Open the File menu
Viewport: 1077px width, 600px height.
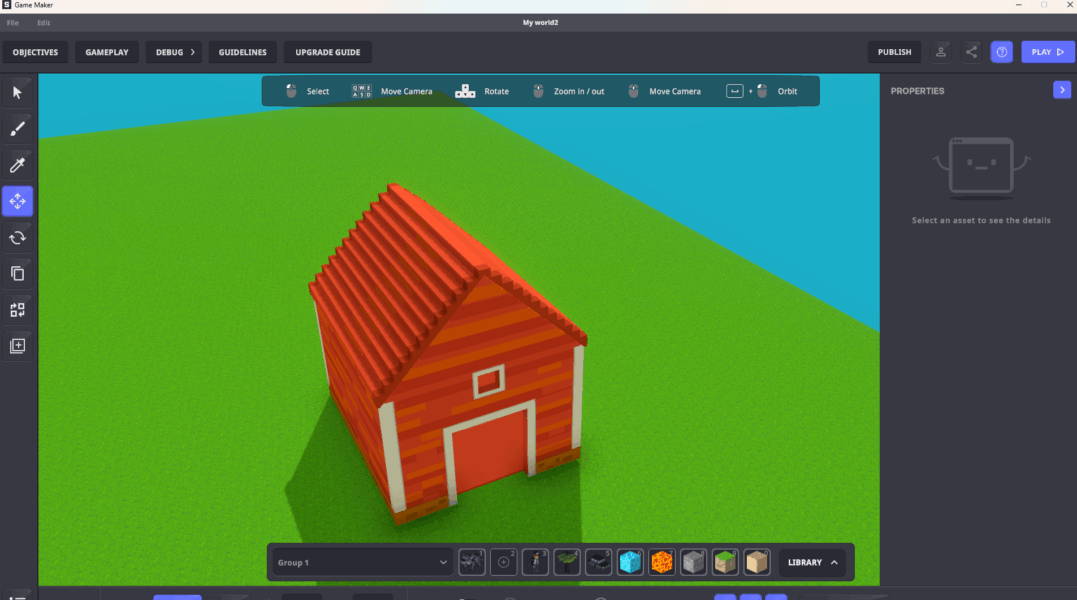pos(12,23)
